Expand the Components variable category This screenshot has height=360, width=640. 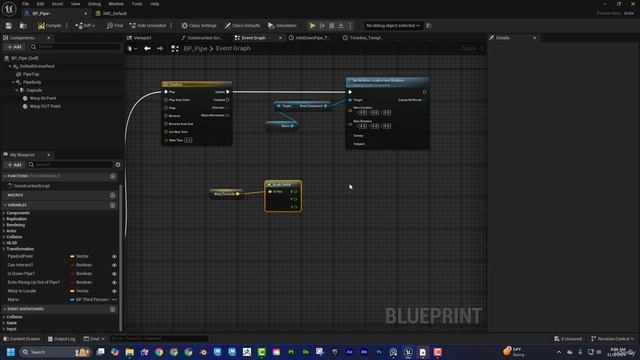(x=4, y=213)
